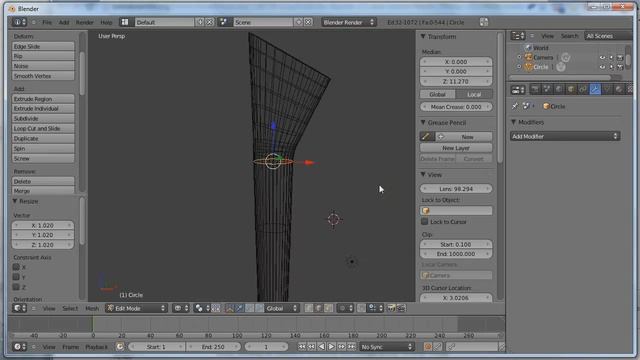Open the Render properties tab
Image resolution: width=640 pixels, height=360 pixels.
point(535,89)
